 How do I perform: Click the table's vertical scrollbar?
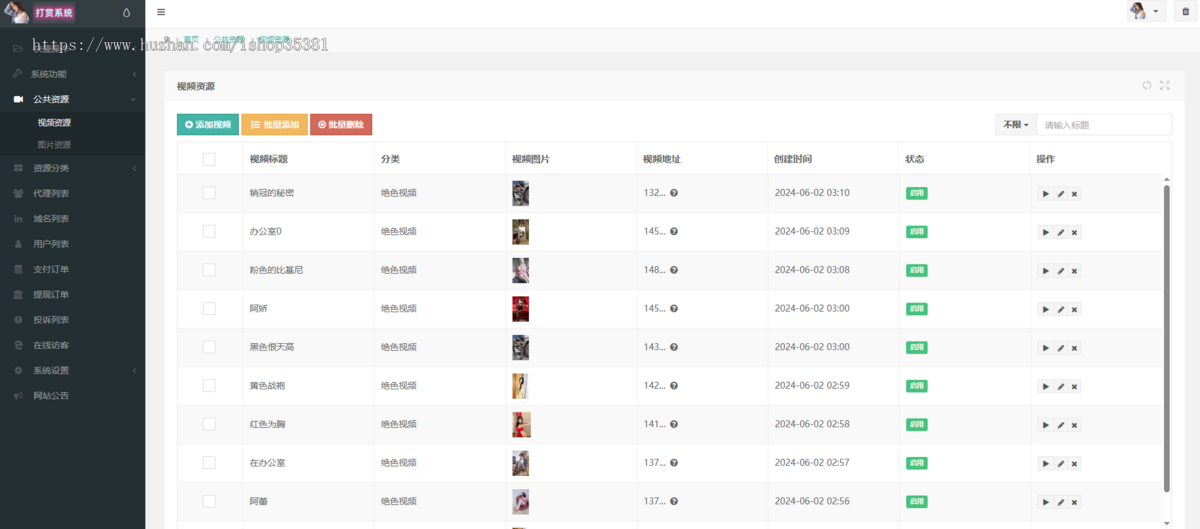pos(1166,337)
